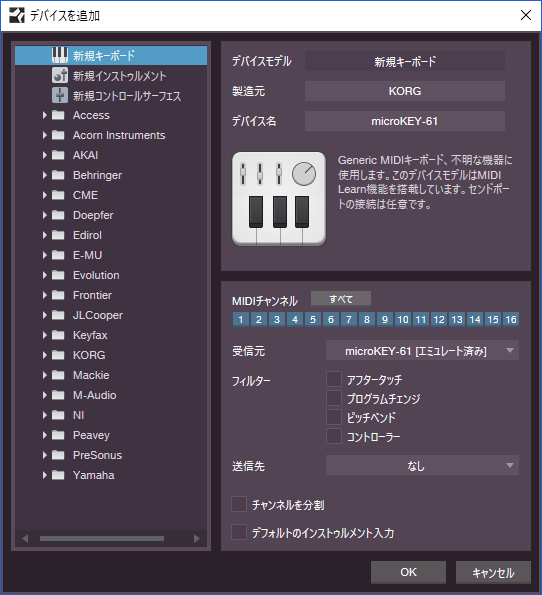Image resolution: width=542 pixels, height=595 pixels.
Task: Check デフォルトのインストゥルメント入力 option
Action: (239, 532)
